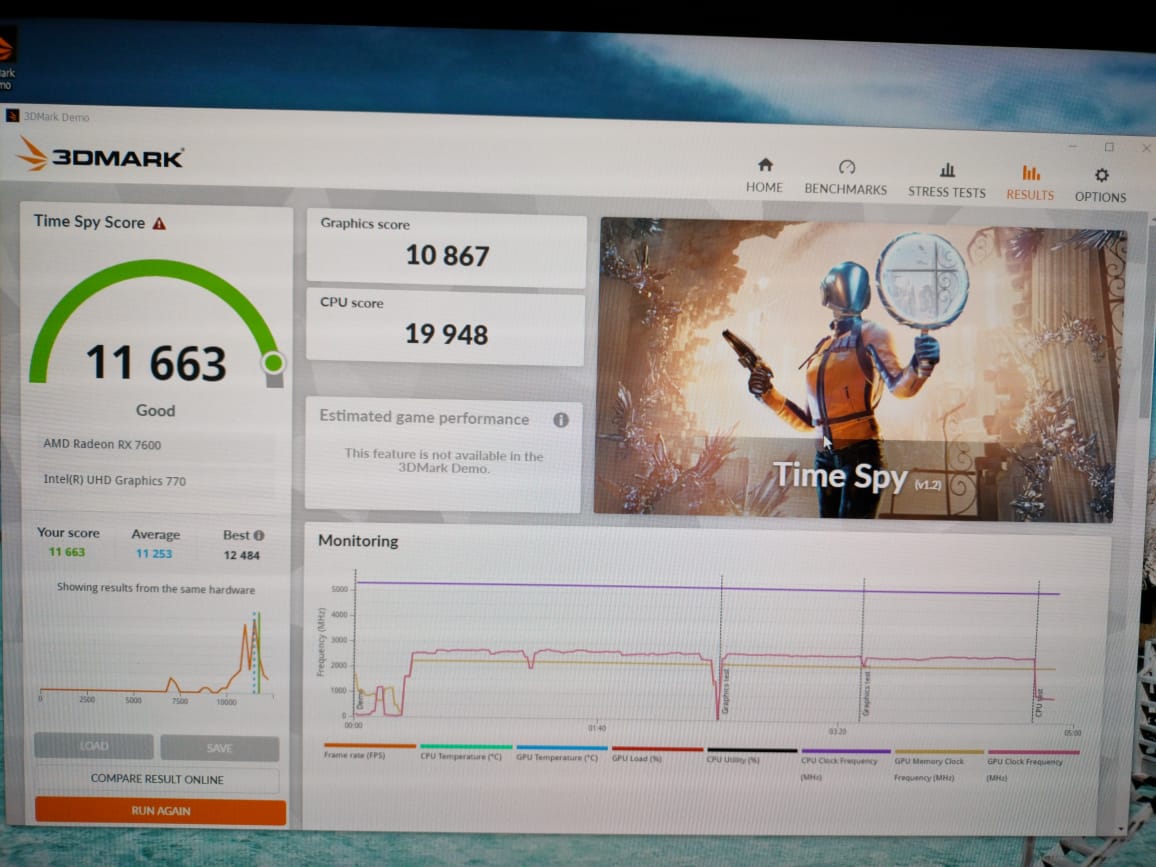Click Compare Result Online button
The height and width of the screenshot is (867, 1156).
click(x=157, y=779)
